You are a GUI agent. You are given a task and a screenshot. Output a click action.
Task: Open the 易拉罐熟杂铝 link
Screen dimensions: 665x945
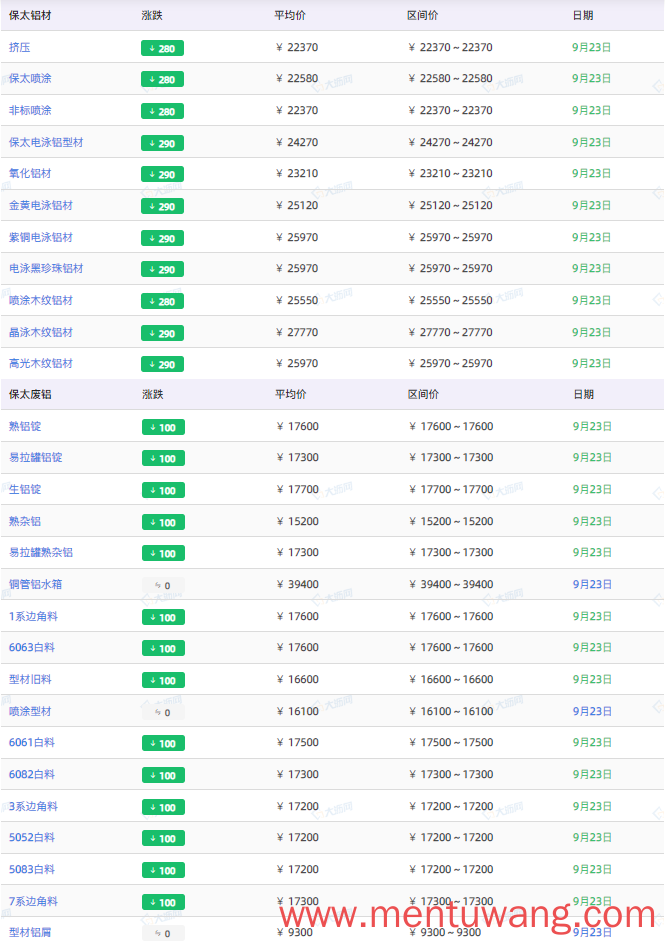coord(40,553)
